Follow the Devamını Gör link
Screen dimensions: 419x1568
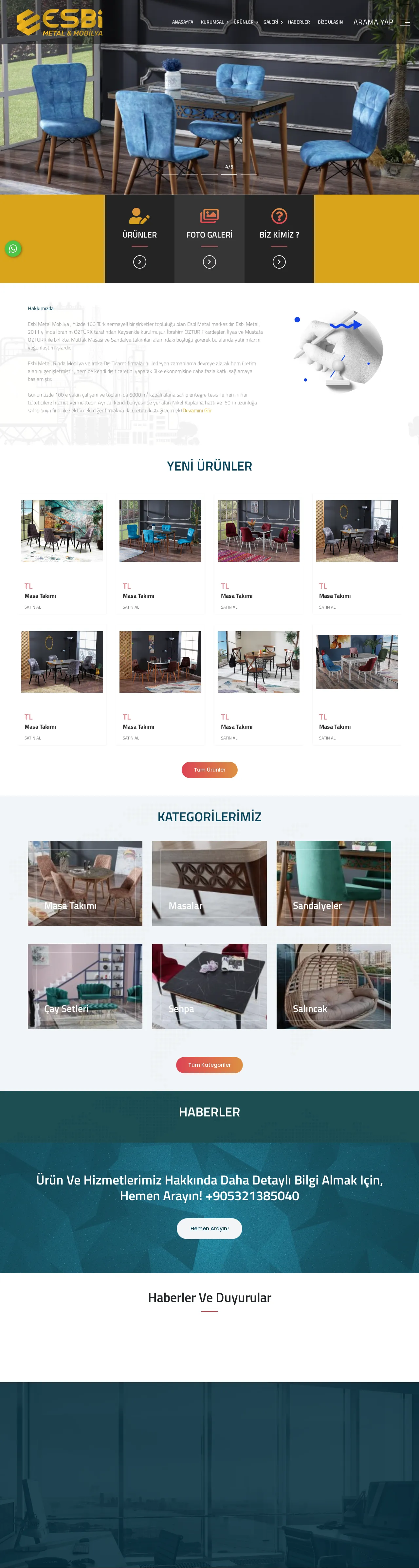(197, 411)
